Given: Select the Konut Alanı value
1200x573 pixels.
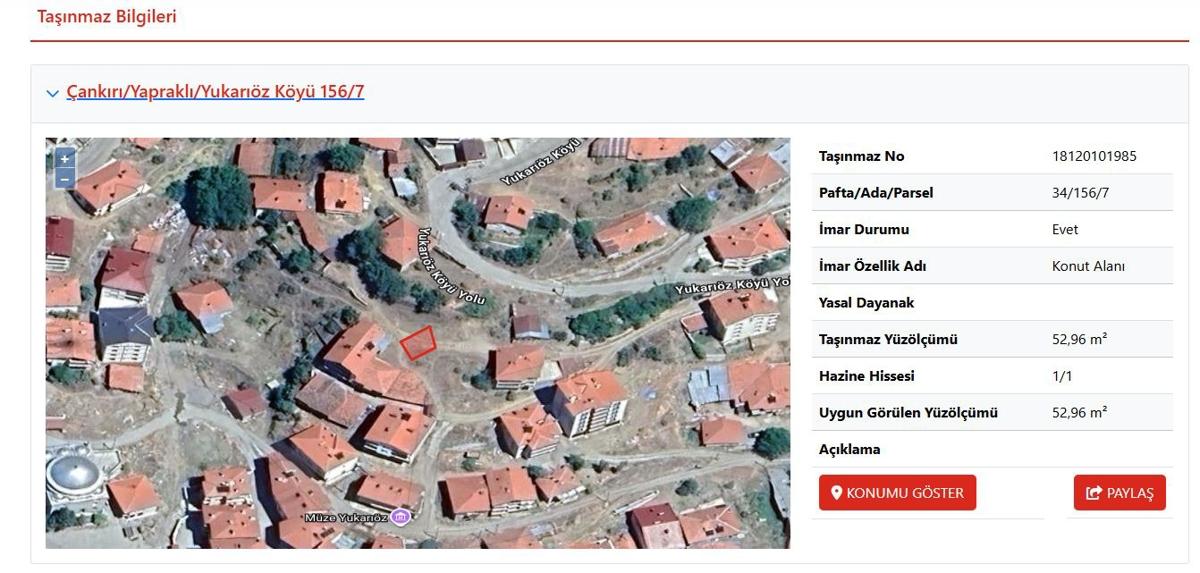Looking at the screenshot, I should (x=1089, y=266).
